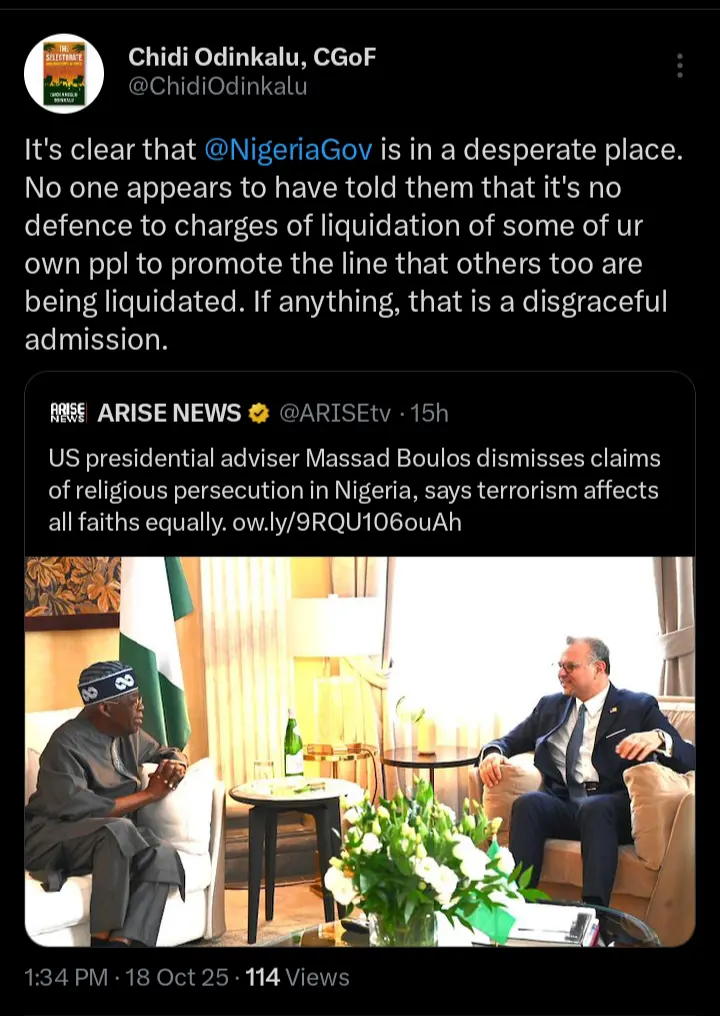This screenshot has height=1016, width=720.
Task: Open the ow.ly/9RQU106ouAh link
Action: pyautogui.click(x=365, y=522)
